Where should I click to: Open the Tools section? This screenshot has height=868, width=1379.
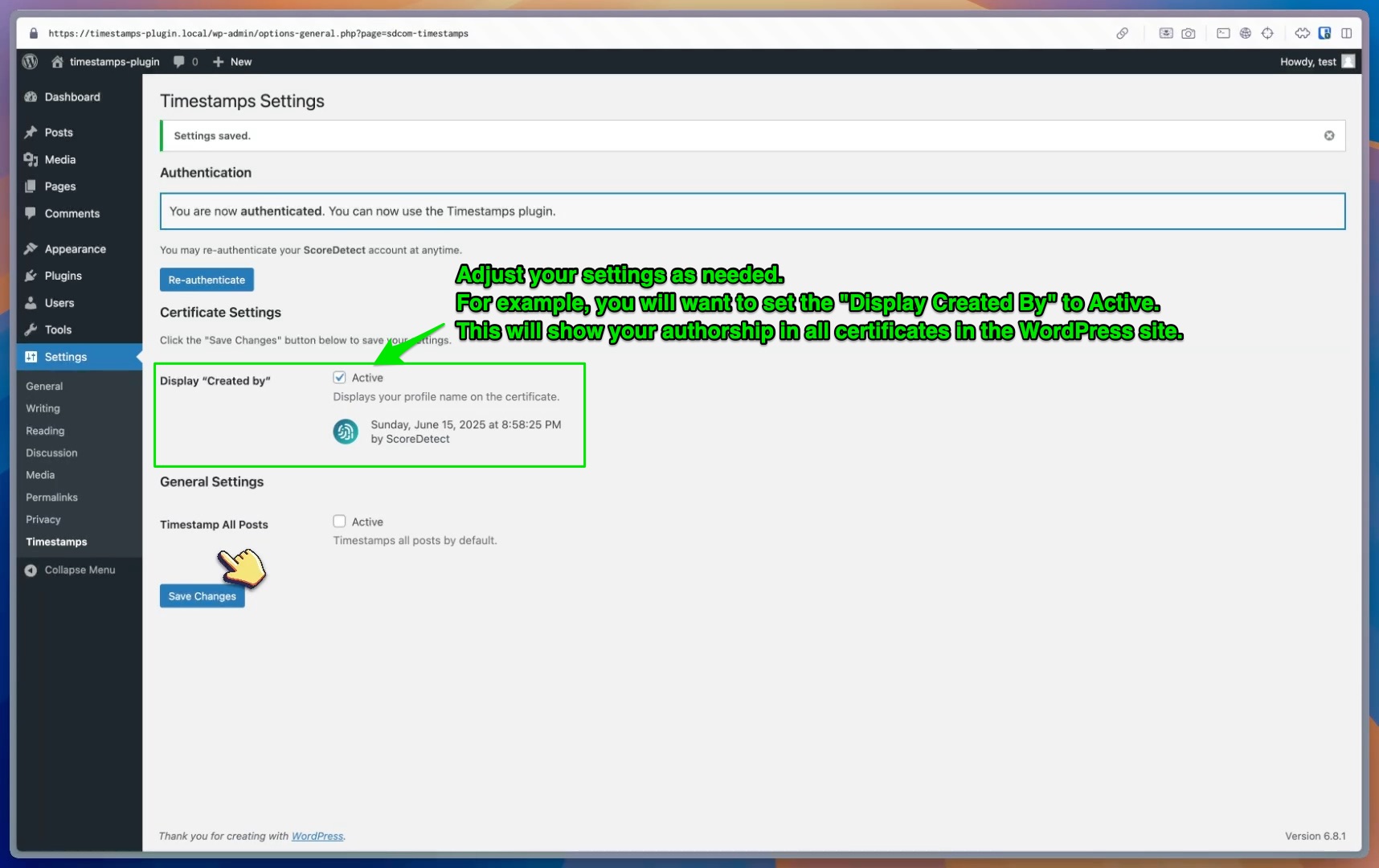tap(58, 330)
